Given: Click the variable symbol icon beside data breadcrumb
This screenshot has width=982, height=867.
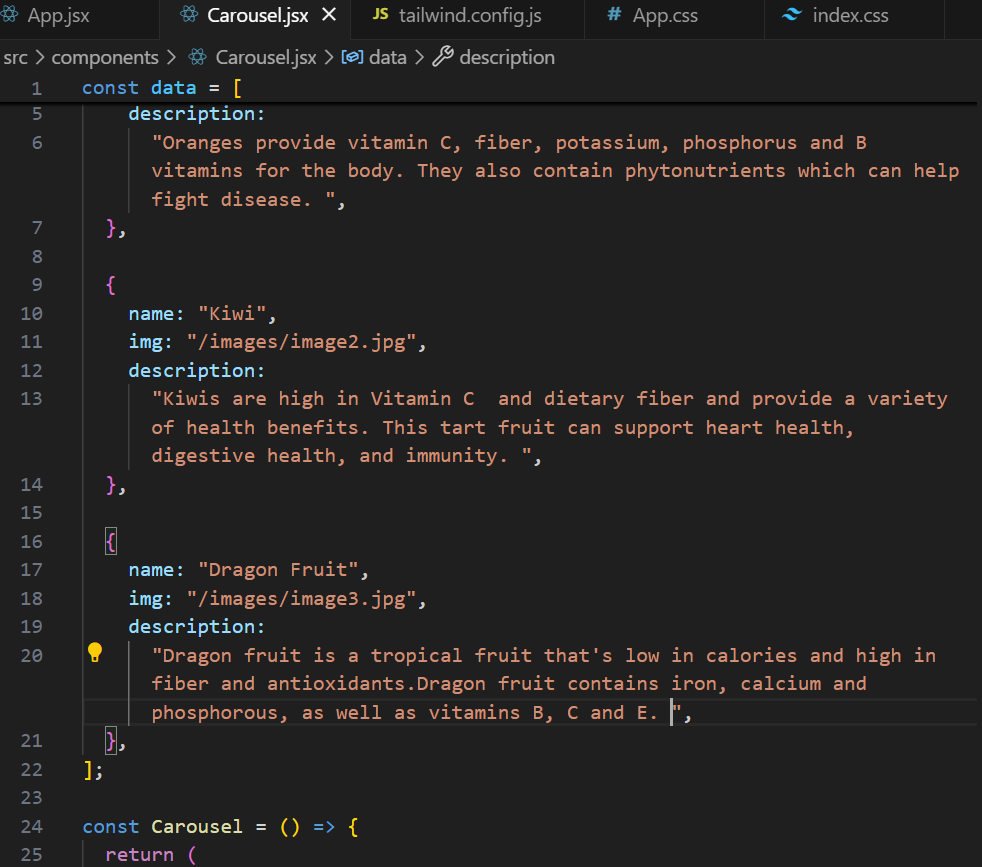Looking at the screenshot, I should (x=352, y=57).
